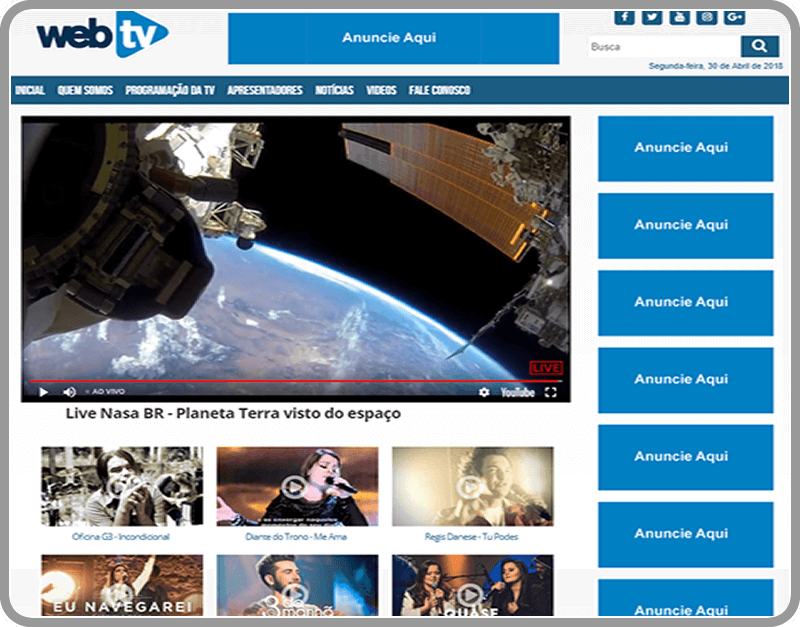The image size is (800, 627).
Task: Open the YouTube social icon
Action: [x=679, y=17]
